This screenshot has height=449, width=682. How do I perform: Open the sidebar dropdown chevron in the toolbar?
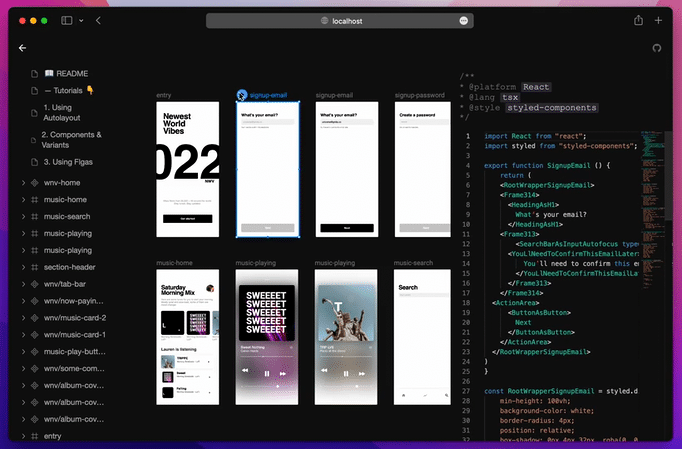(x=81, y=20)
